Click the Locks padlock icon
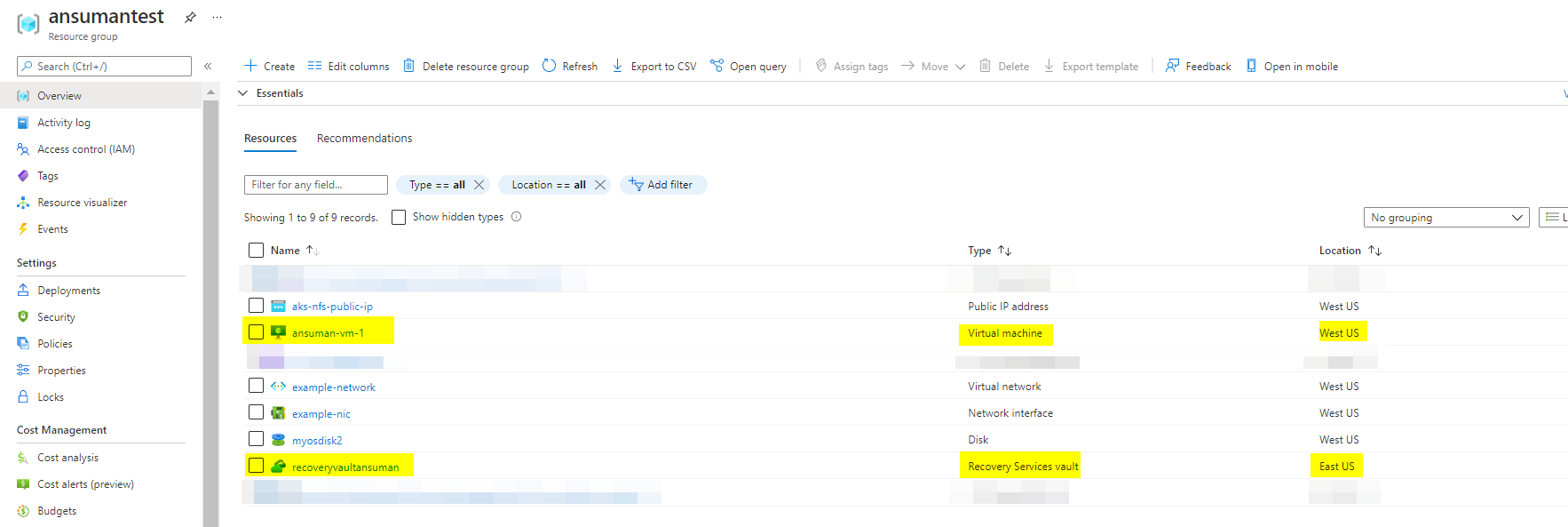The height and width of the screenshot is (527, 1568). pos(23,396)
